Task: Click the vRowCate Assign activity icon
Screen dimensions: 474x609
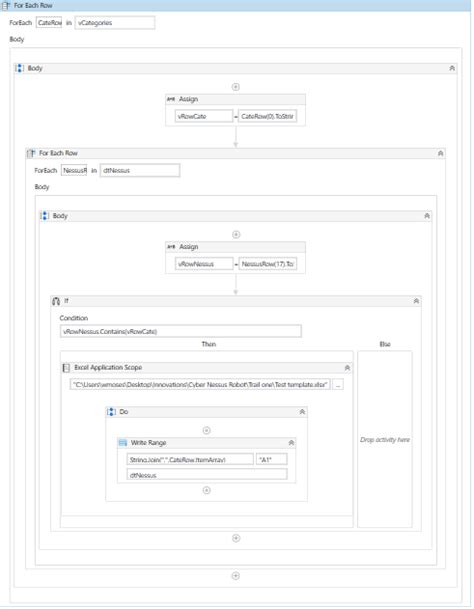Action: click(x=171, y=99)
